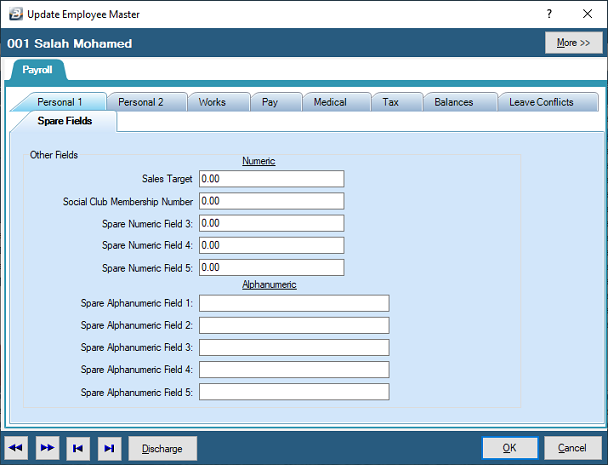
Task: Click the Spare Numeric Field 3 input
Action: pos(271,223)
